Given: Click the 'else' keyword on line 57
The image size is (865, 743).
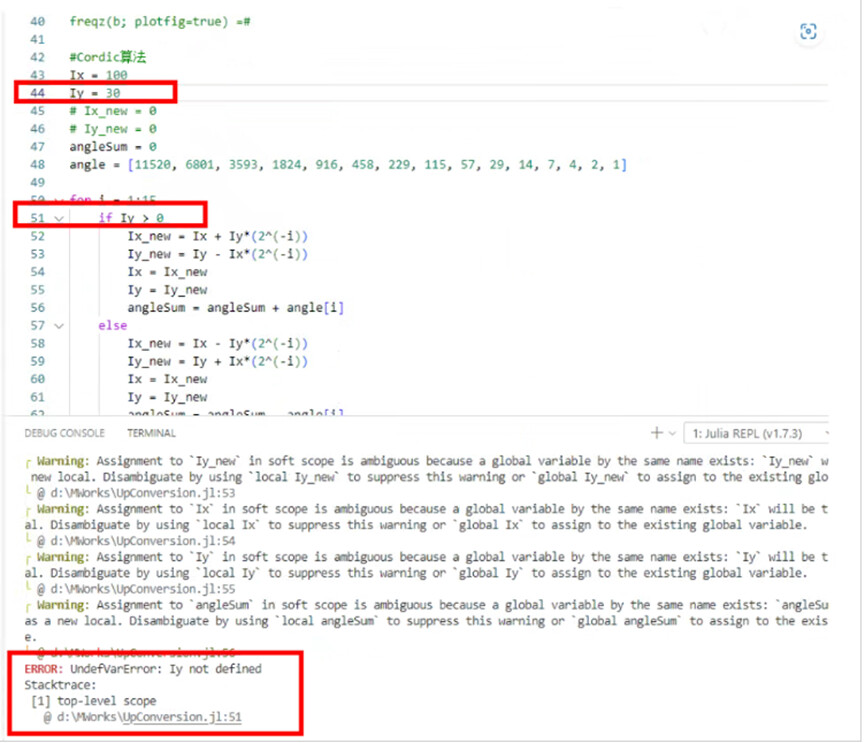Looking at the screenshot, I should (x=113, y=325).
